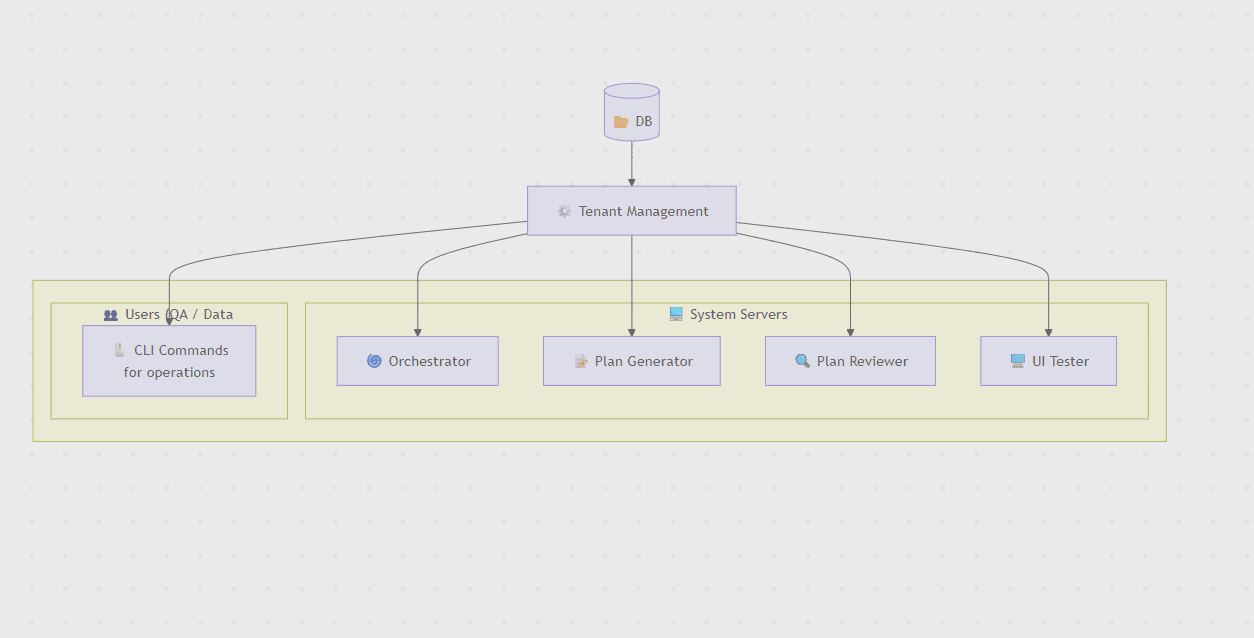Click the arrow connecting DB to Tenant Management
The height and width of the screenshot is (638, 1254).
[x=632, y=162]
